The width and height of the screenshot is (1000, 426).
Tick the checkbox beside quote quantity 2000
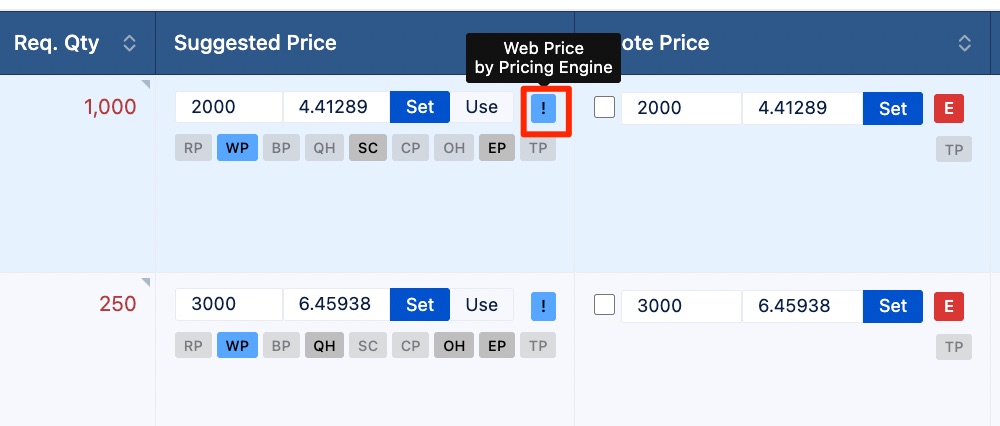[605, 108]
